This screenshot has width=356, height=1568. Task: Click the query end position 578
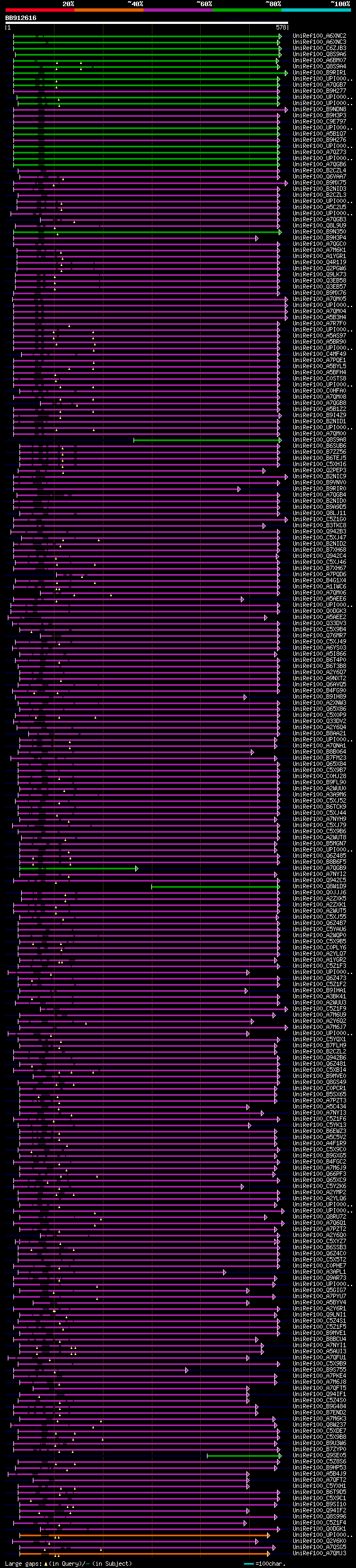tap(281, 27)
